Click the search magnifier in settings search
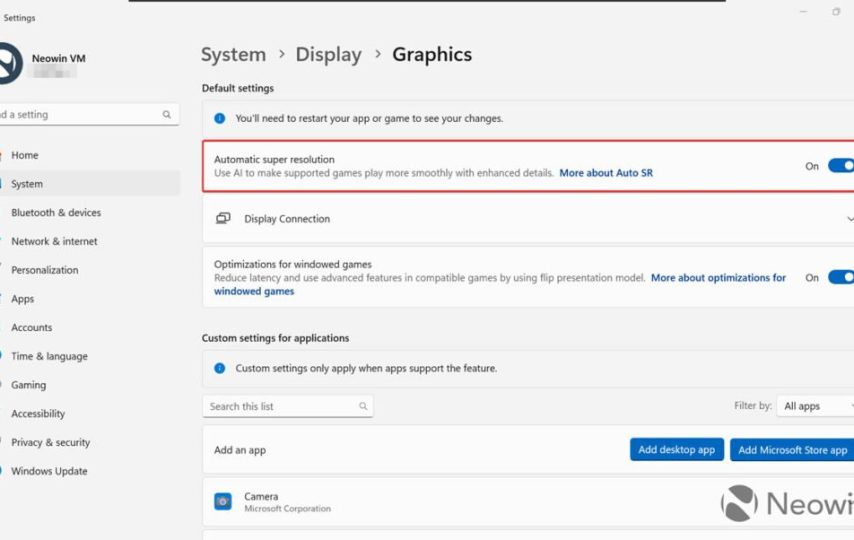The image size is (854, 540). coord(167,115)
